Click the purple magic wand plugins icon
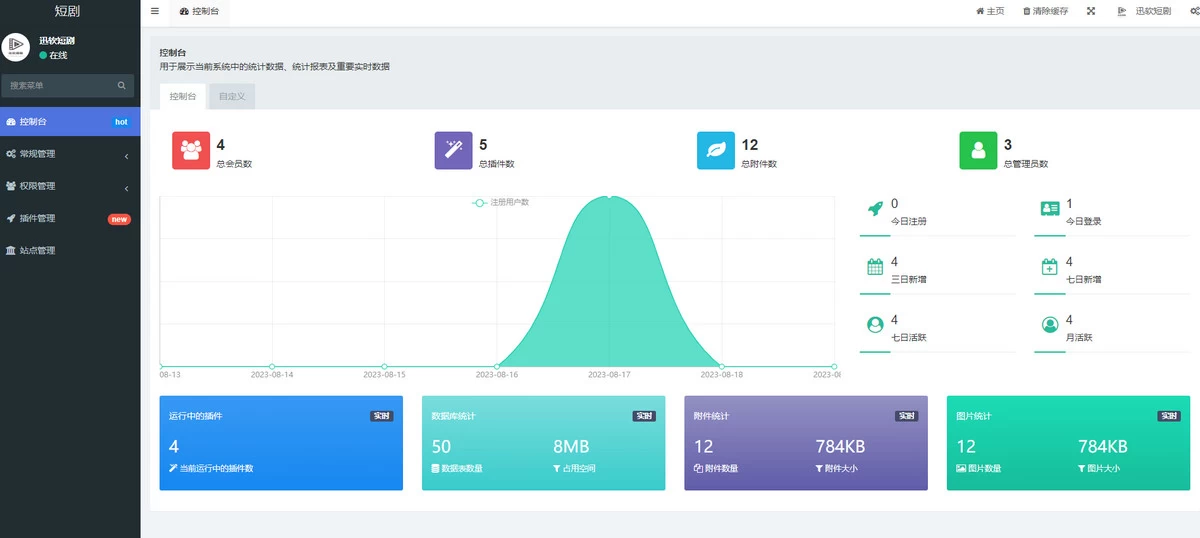Viewport: 1200px width, 538px height. point(453,151)
